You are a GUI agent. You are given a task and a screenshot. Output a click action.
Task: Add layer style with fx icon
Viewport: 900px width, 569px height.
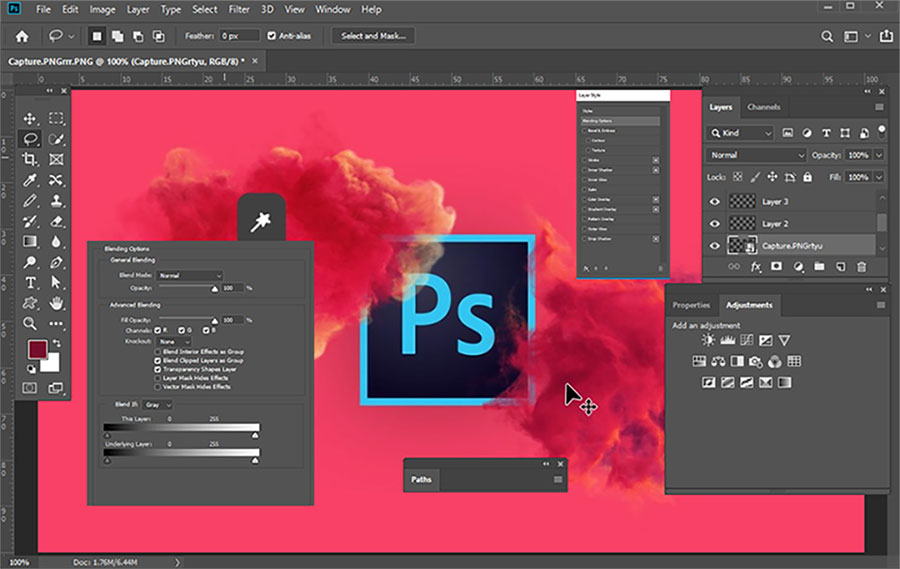point(756,267)
